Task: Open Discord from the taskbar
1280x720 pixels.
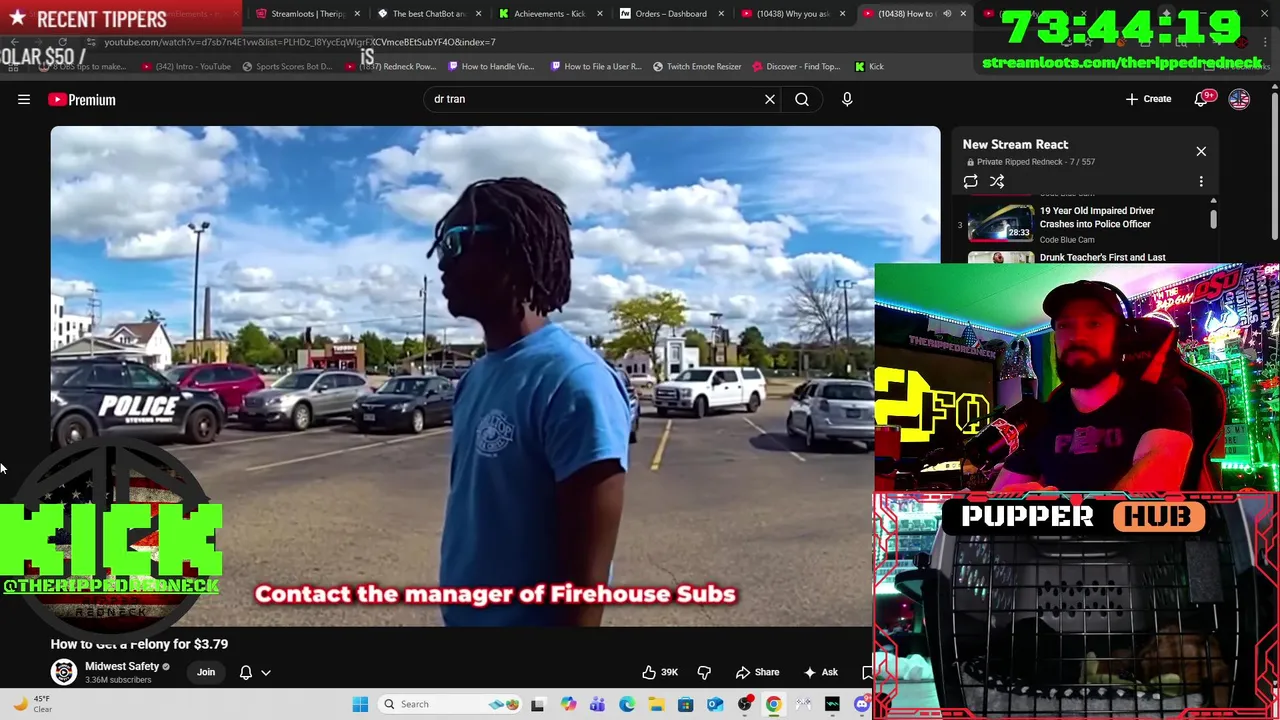Action: (862, 704)
